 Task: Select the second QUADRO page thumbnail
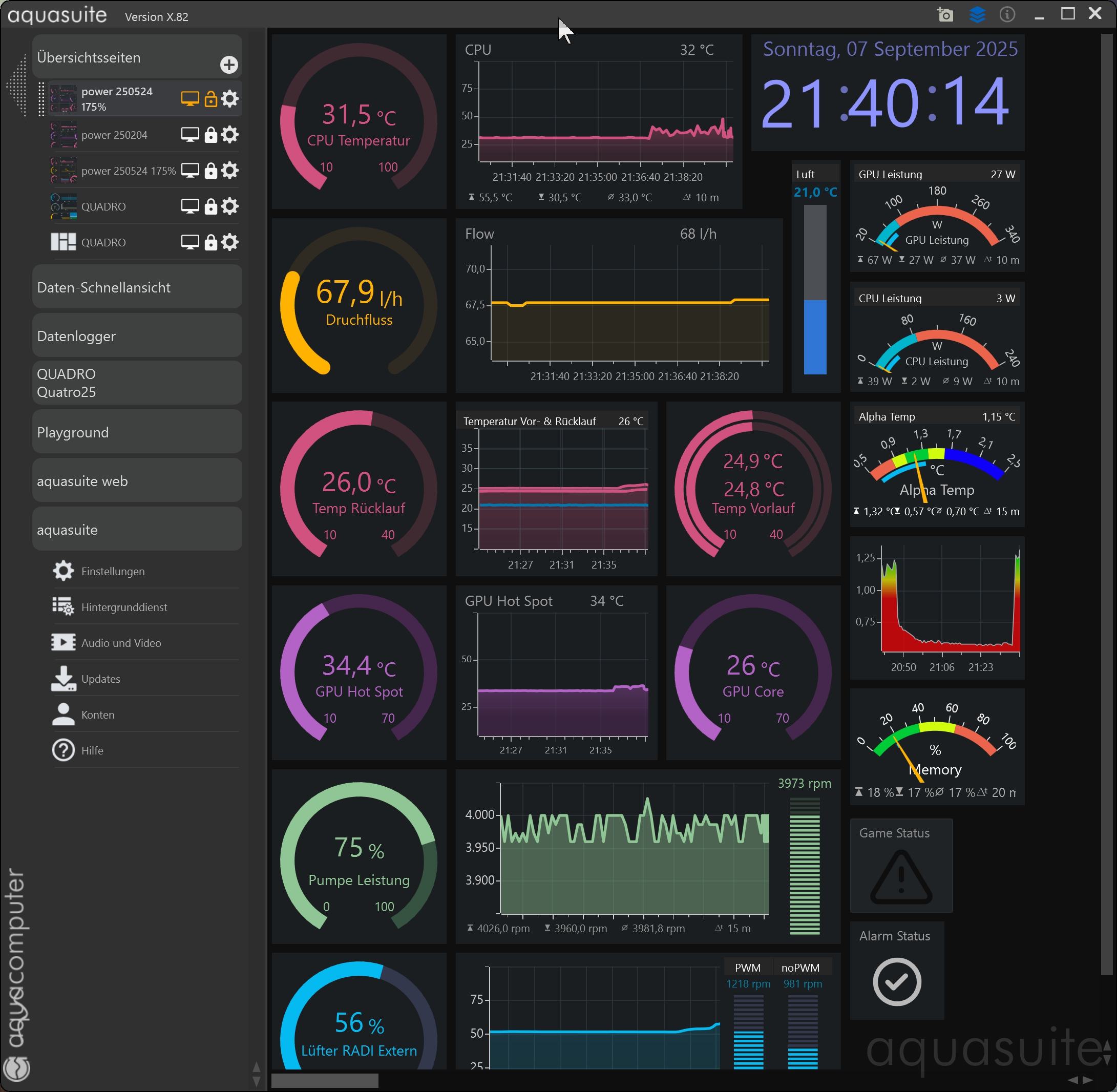(x=63, y=242)
